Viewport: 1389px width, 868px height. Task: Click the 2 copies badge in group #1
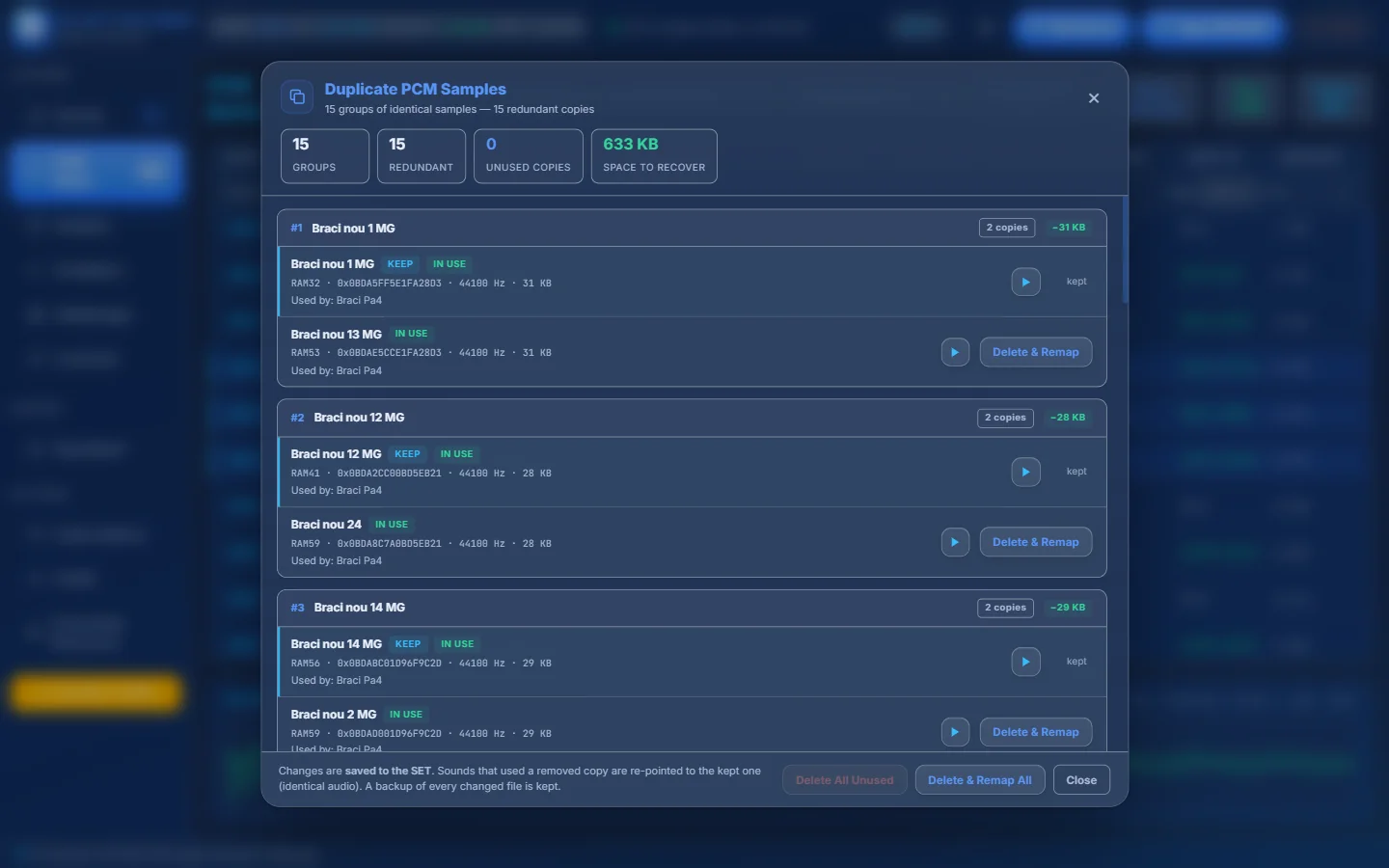point(1007,228)
